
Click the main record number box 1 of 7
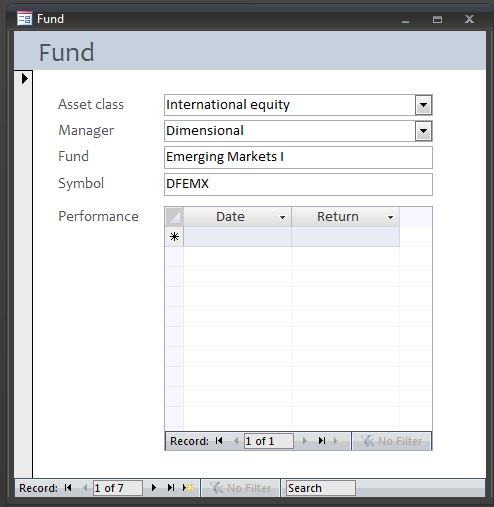[x=118, y=488]
